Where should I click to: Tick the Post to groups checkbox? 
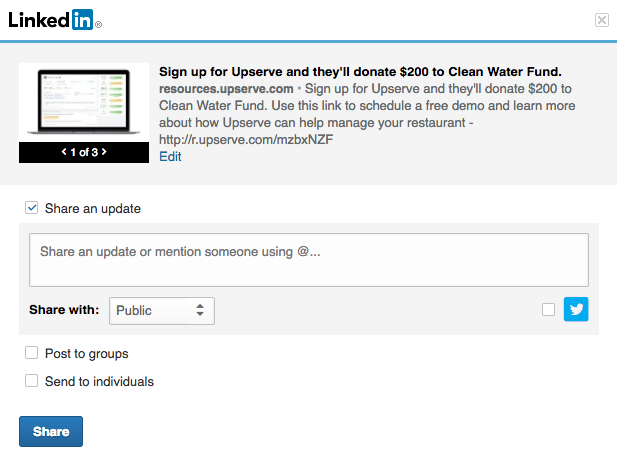click(32, 353)
